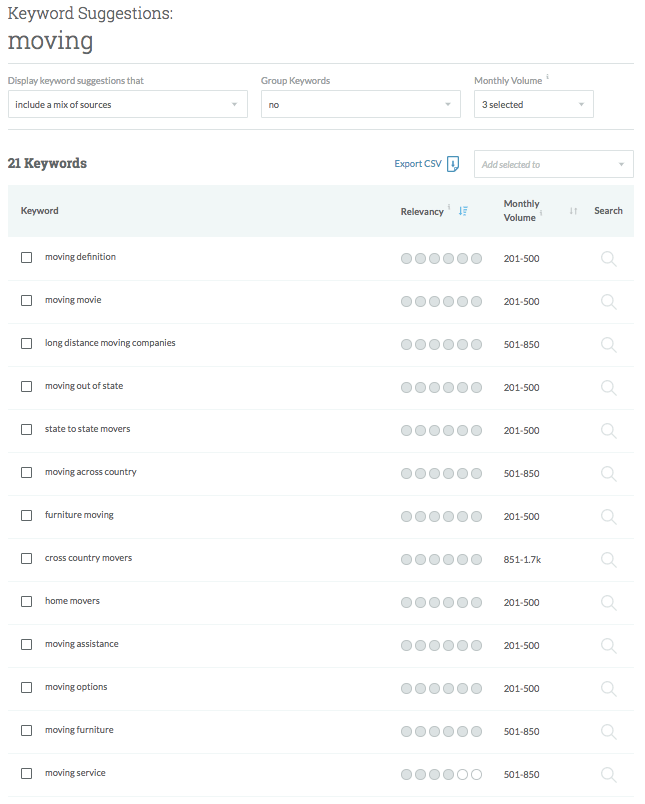Search state to state movers keyword
Viewport: 645px width, 804px height.
[609, 431]
